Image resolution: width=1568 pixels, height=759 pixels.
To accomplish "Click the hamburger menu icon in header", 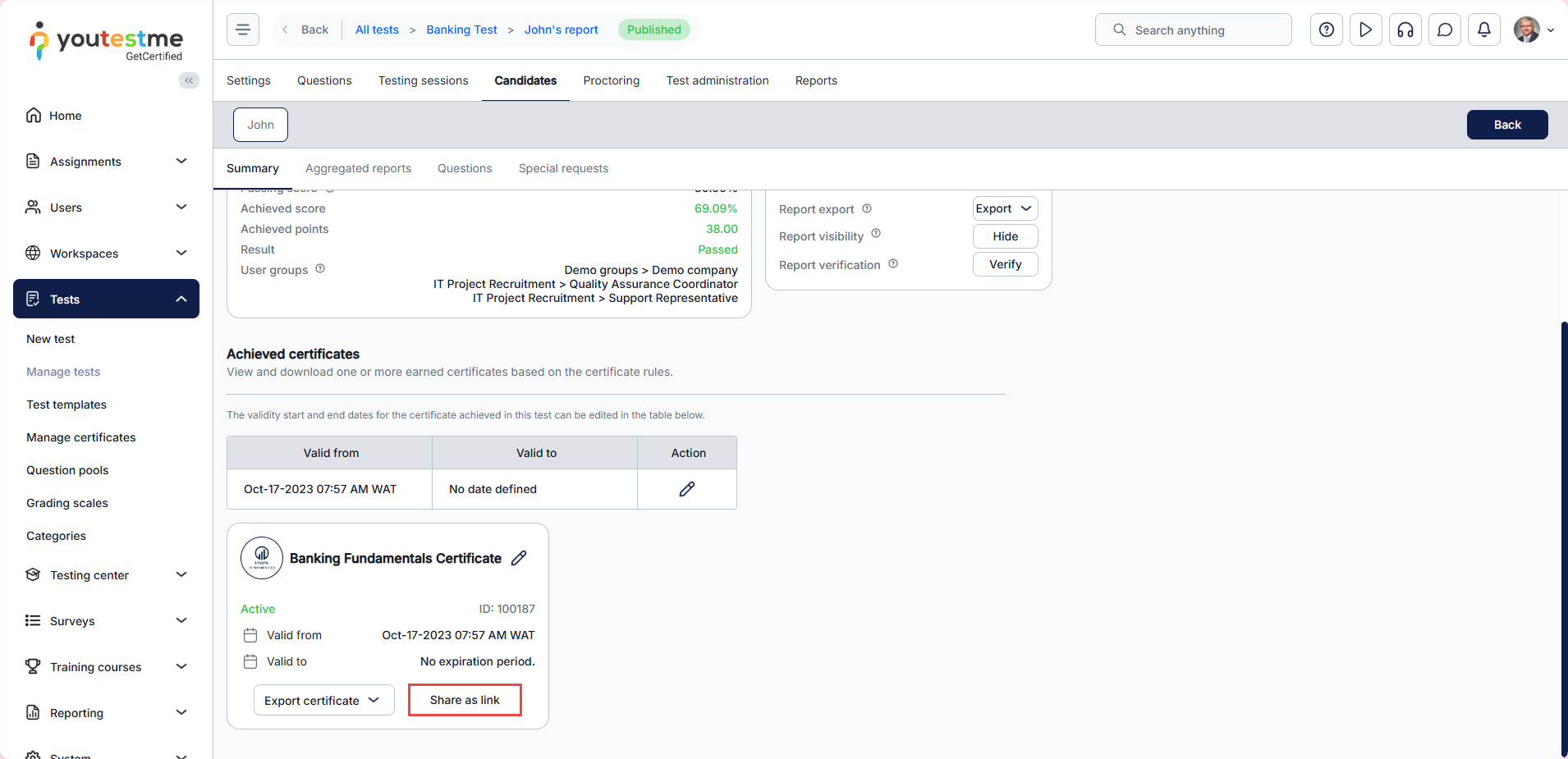I will tap(243, 30).
